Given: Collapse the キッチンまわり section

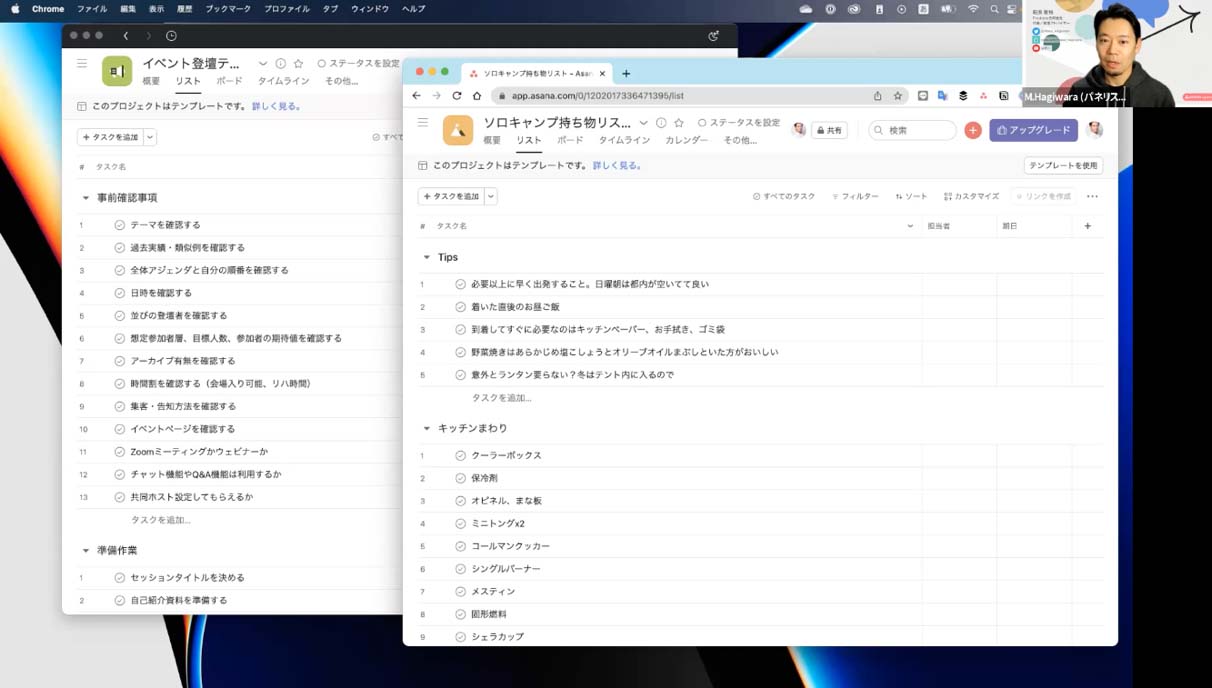Looking at the screenshot, I should (x=427, y=428).
